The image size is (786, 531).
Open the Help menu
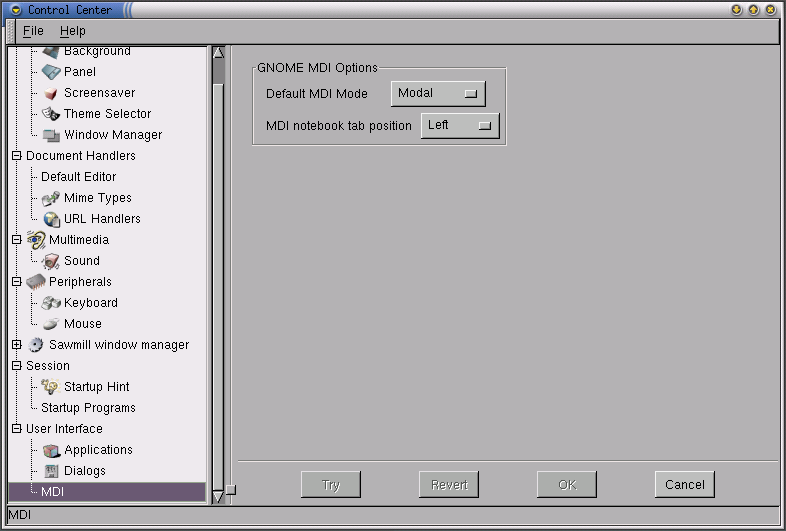pyautogui.click(x=73, y=31)
